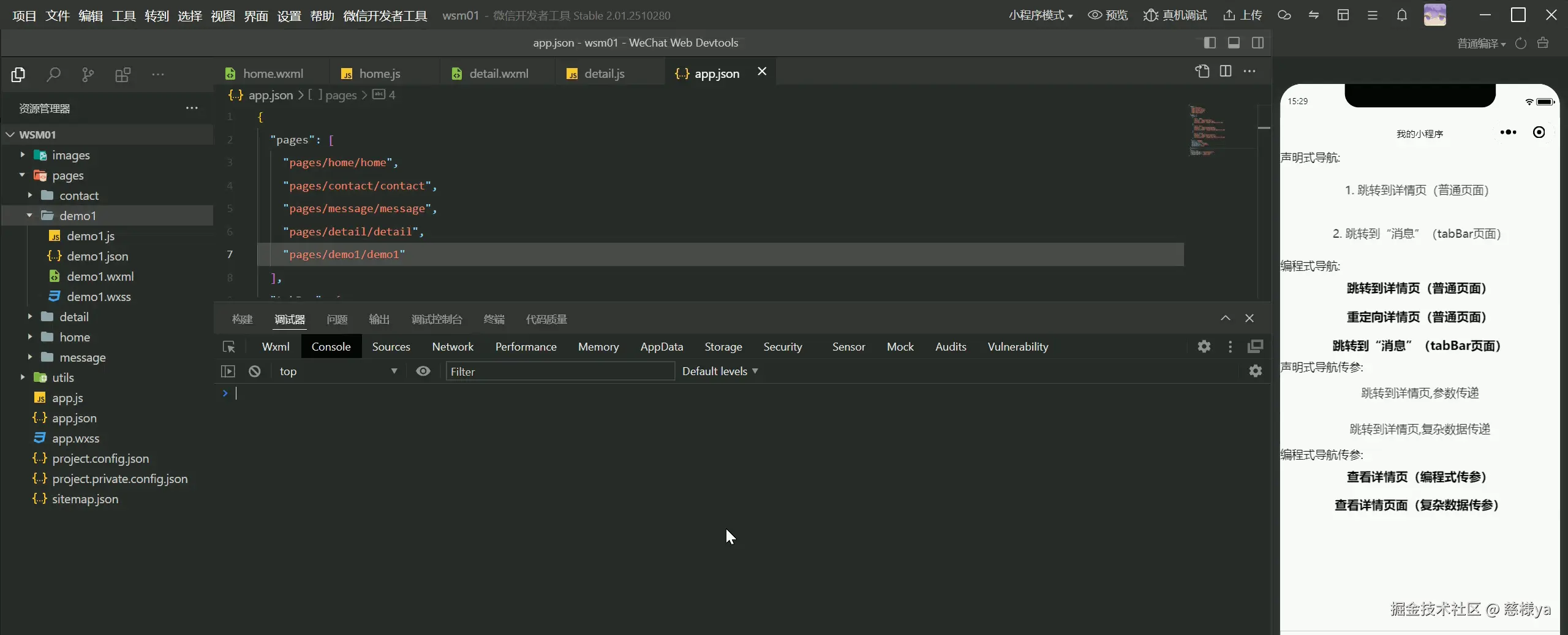Image resolution: width=1568 pixels, height=635 pixels.
Task: Open the top execution context dropdown
Action: (x=338, y=371)
